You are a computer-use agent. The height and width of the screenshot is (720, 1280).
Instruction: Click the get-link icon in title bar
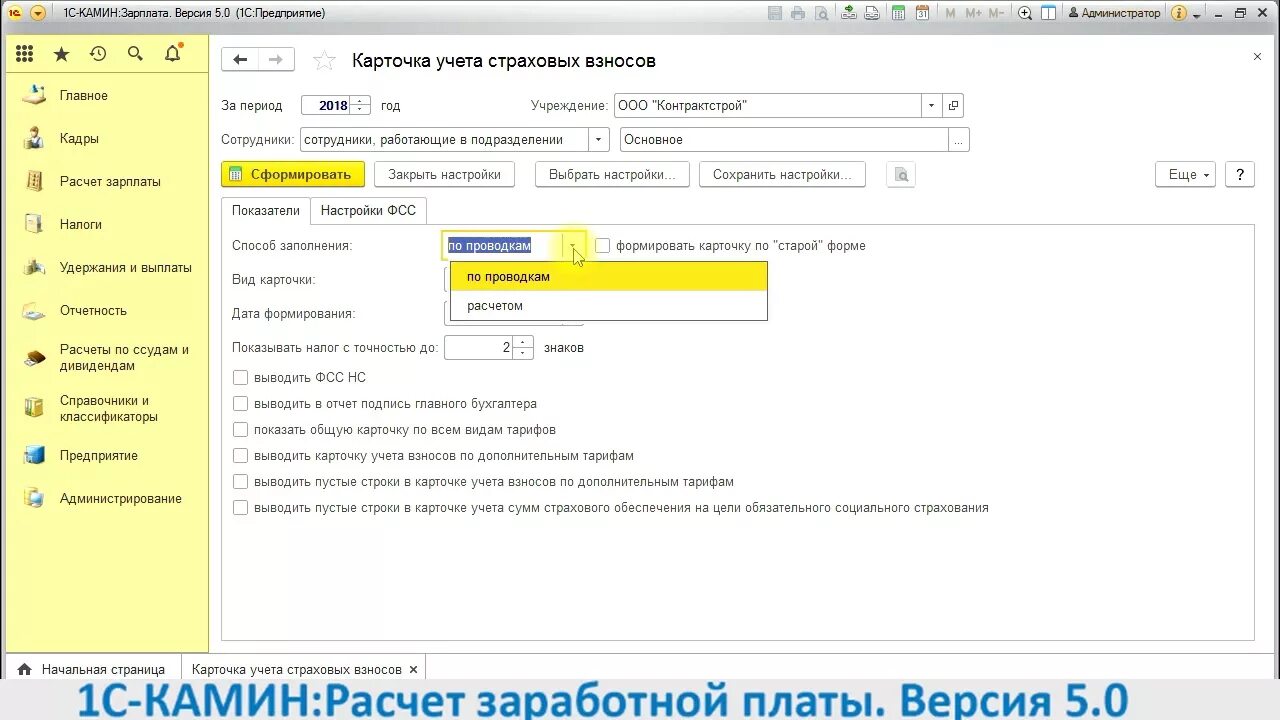pyautogui.click(x=849, y=13)
